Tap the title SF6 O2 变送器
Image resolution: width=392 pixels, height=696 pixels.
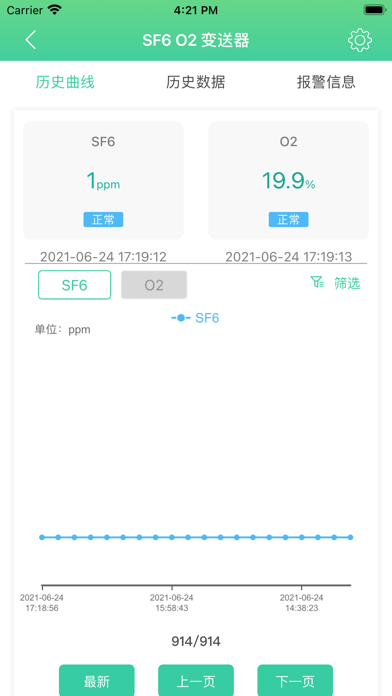(196, 40)
